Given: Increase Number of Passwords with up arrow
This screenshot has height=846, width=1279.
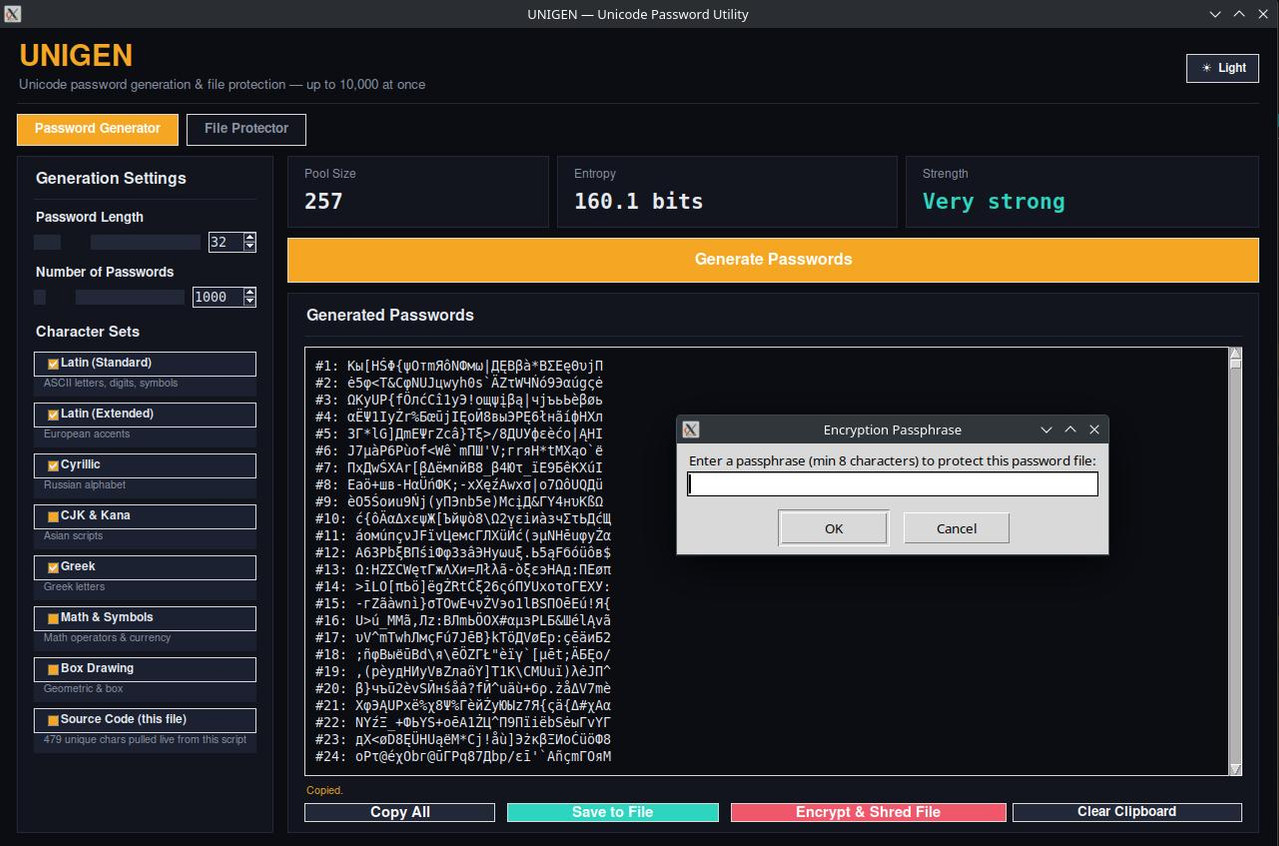Looking at the screenshot, I should (250, 292).
